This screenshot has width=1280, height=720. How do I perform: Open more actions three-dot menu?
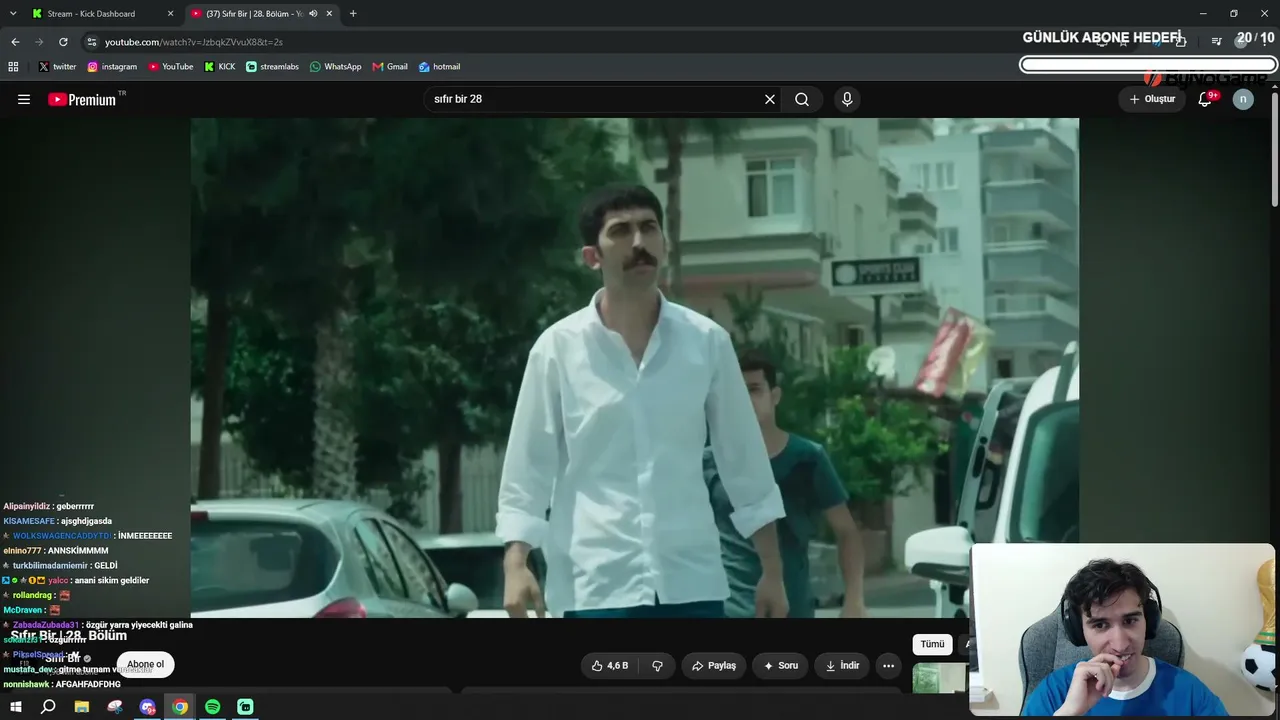point(888,665)
